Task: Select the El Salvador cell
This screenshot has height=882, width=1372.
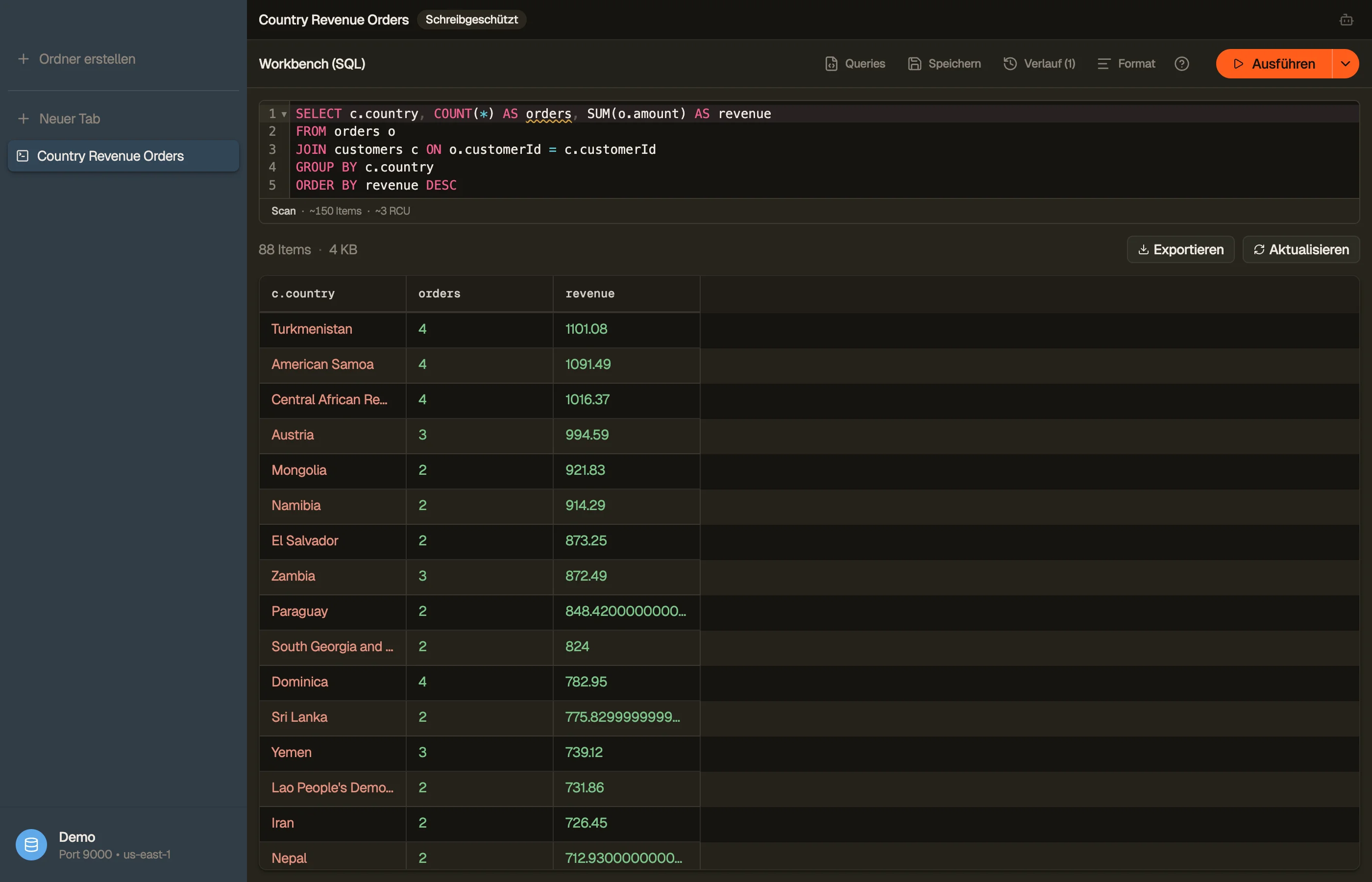Action: (333, 541)
